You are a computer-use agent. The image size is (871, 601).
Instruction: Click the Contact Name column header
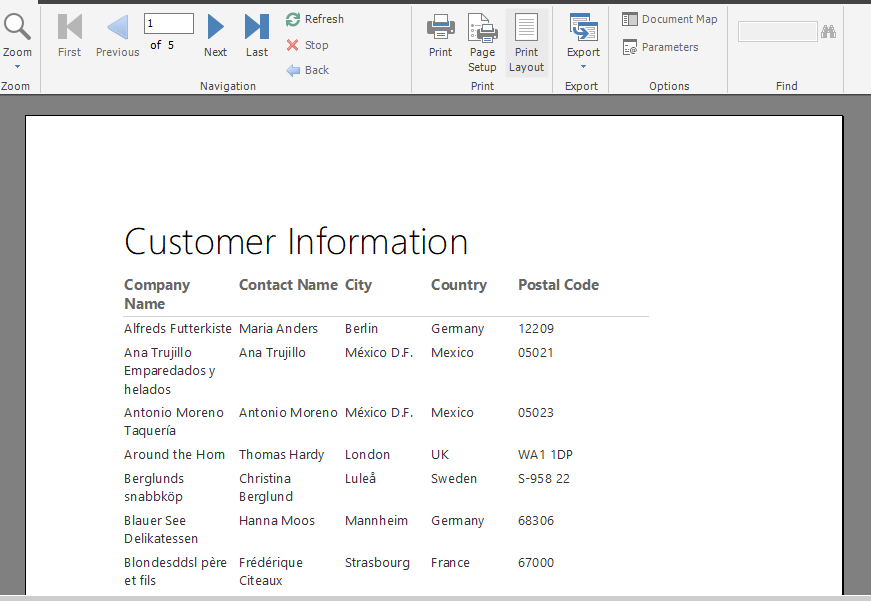point(288,284)
